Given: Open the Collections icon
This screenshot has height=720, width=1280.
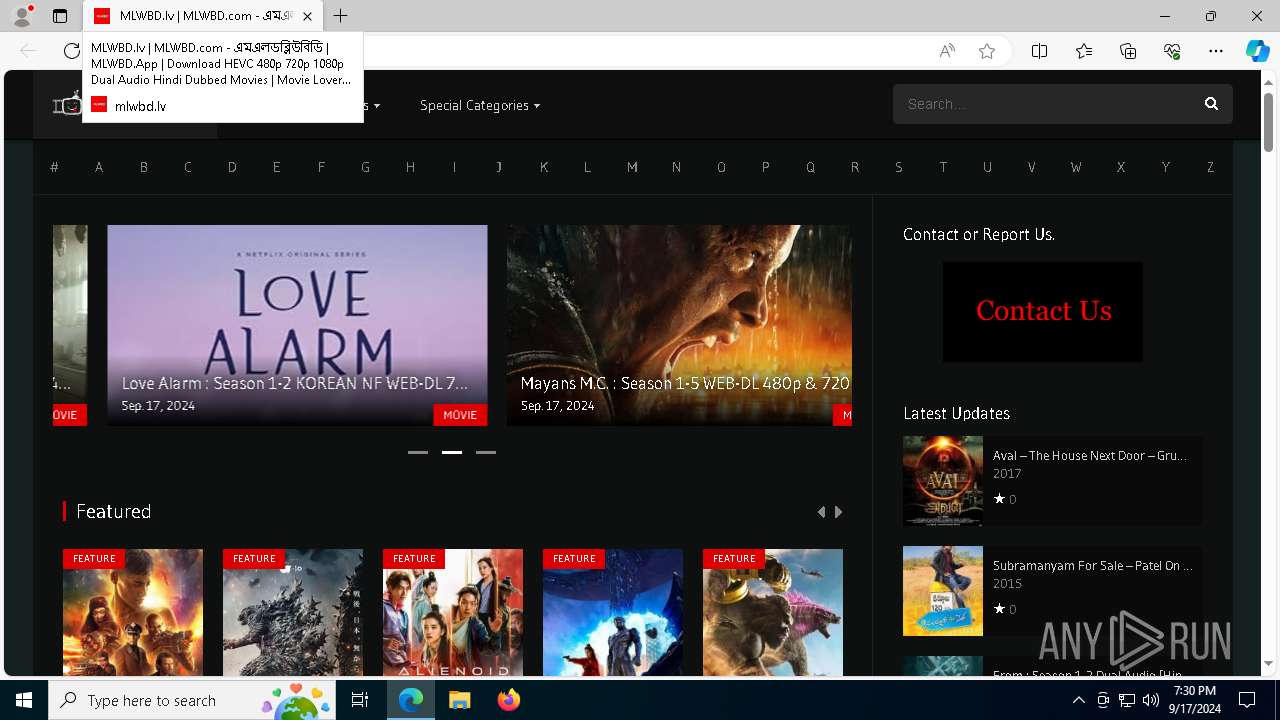Looking at the screenshot, I should (x=1128, y=51).
